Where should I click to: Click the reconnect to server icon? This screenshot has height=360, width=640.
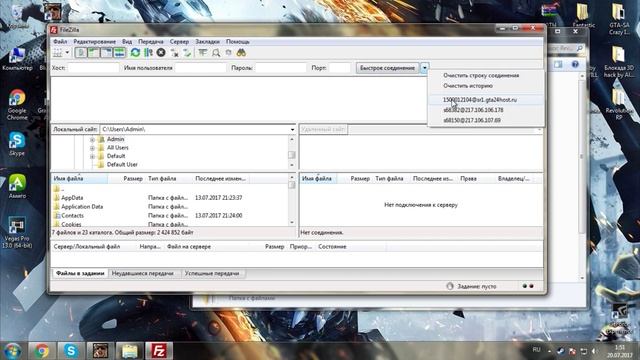(x=187, y=53)
